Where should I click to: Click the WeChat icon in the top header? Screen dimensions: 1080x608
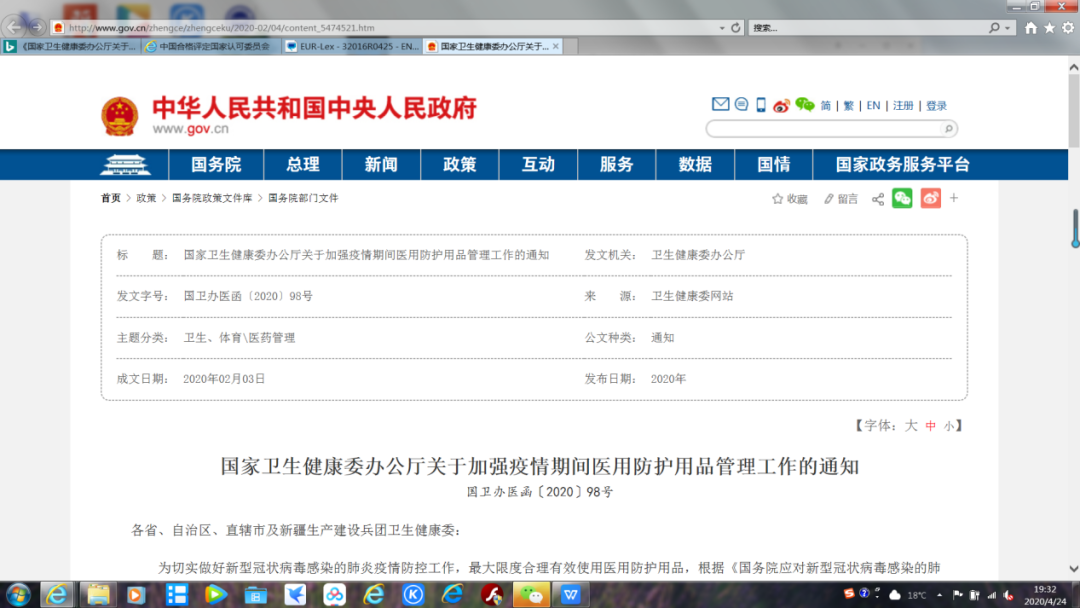tap(806, 103)
